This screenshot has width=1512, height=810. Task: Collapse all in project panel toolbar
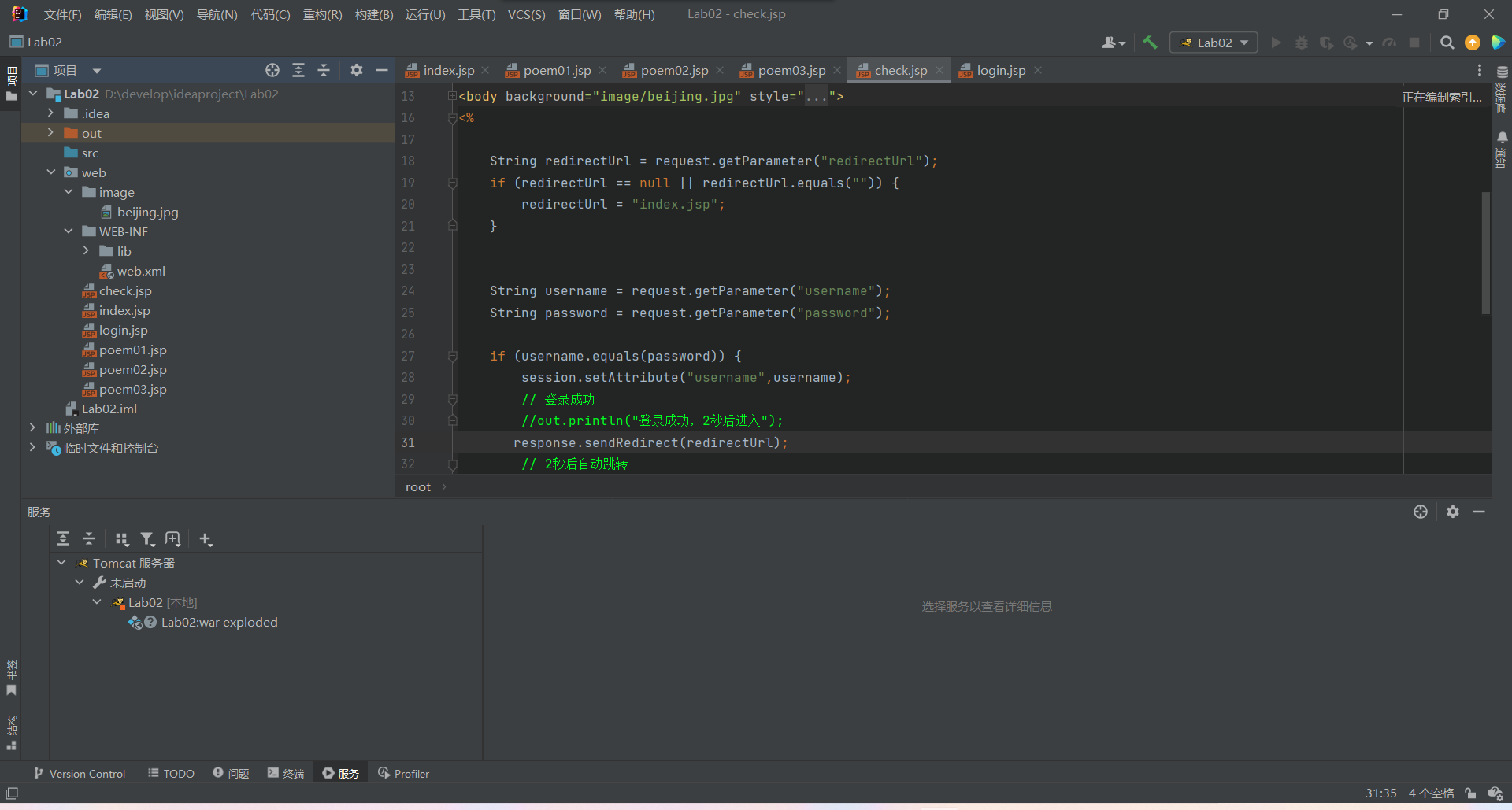coord(324,70)
